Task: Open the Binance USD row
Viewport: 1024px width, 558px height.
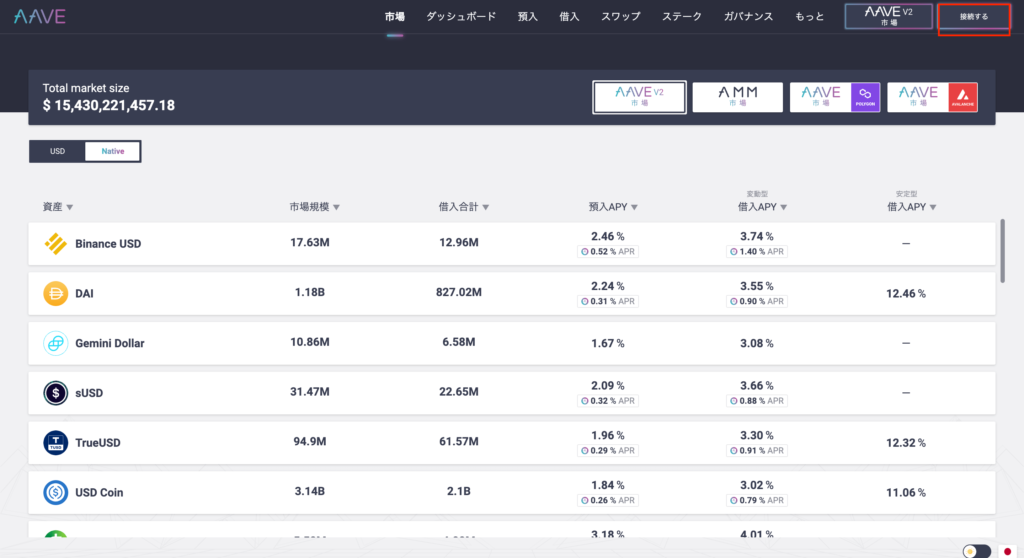Action: pyautogui.click(x=512, y=244)
